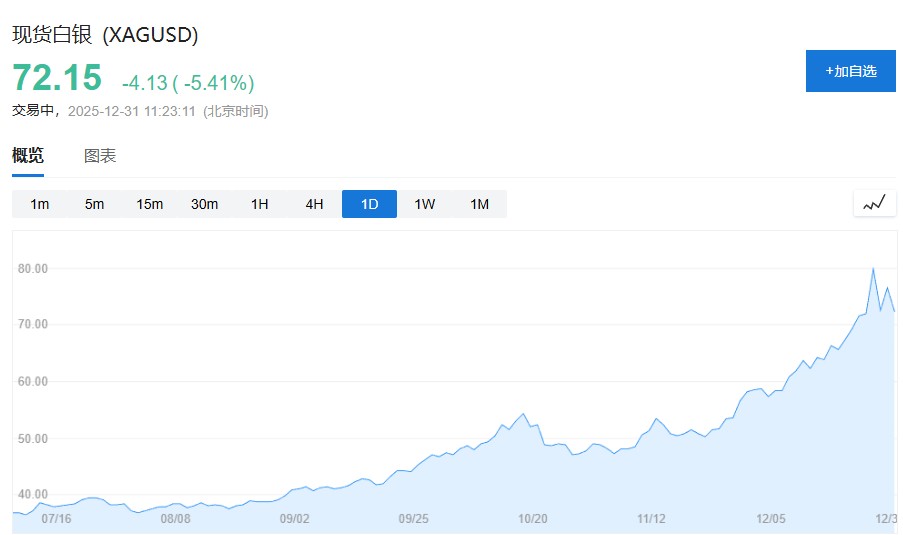
Task: Click the 现货白银 (XAGUSD) title
Action: 105,34
